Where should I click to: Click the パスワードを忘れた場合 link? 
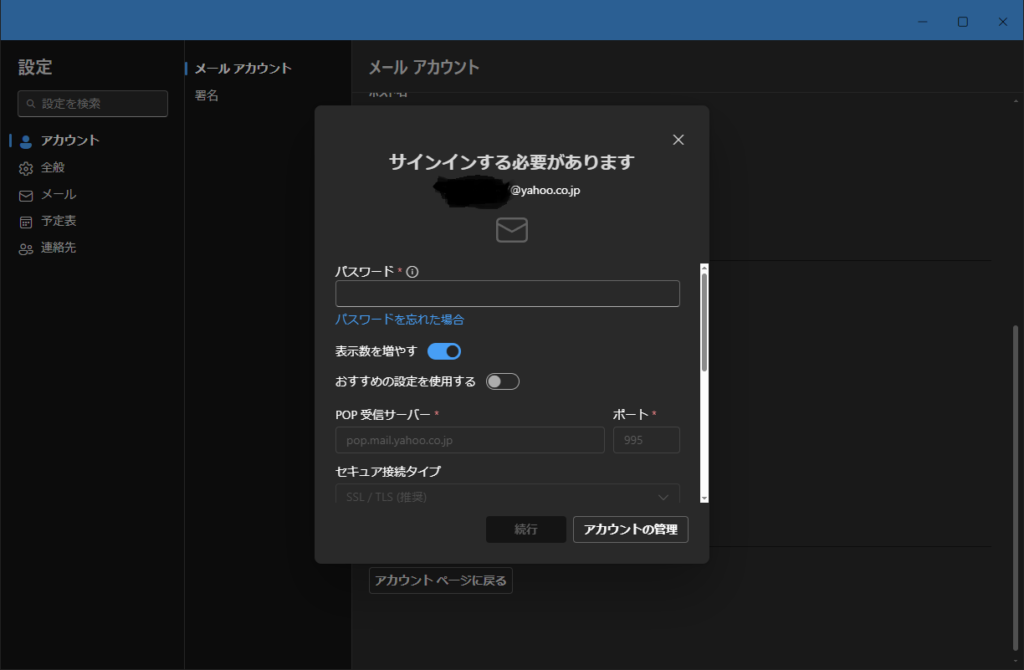[x=399, y=320]
